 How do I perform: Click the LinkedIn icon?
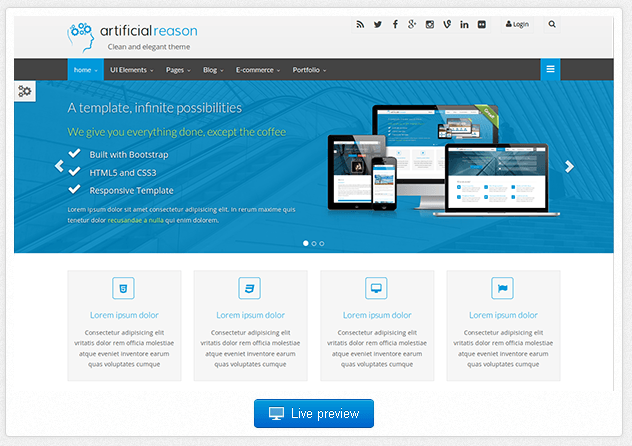pyautogui.click(x=464, y=24)
